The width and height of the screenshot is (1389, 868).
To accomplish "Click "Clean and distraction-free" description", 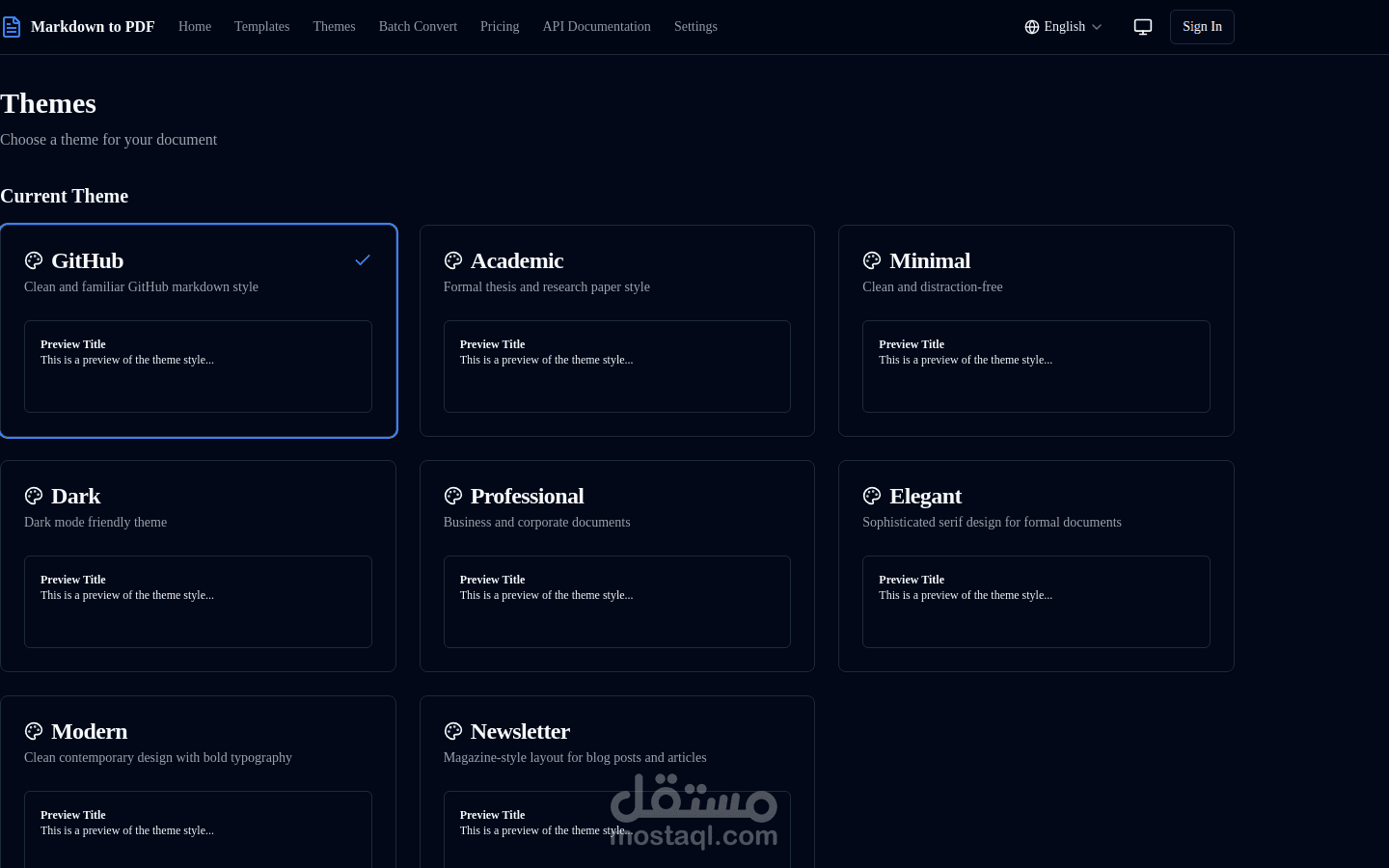I will click(x=933, y=287).
